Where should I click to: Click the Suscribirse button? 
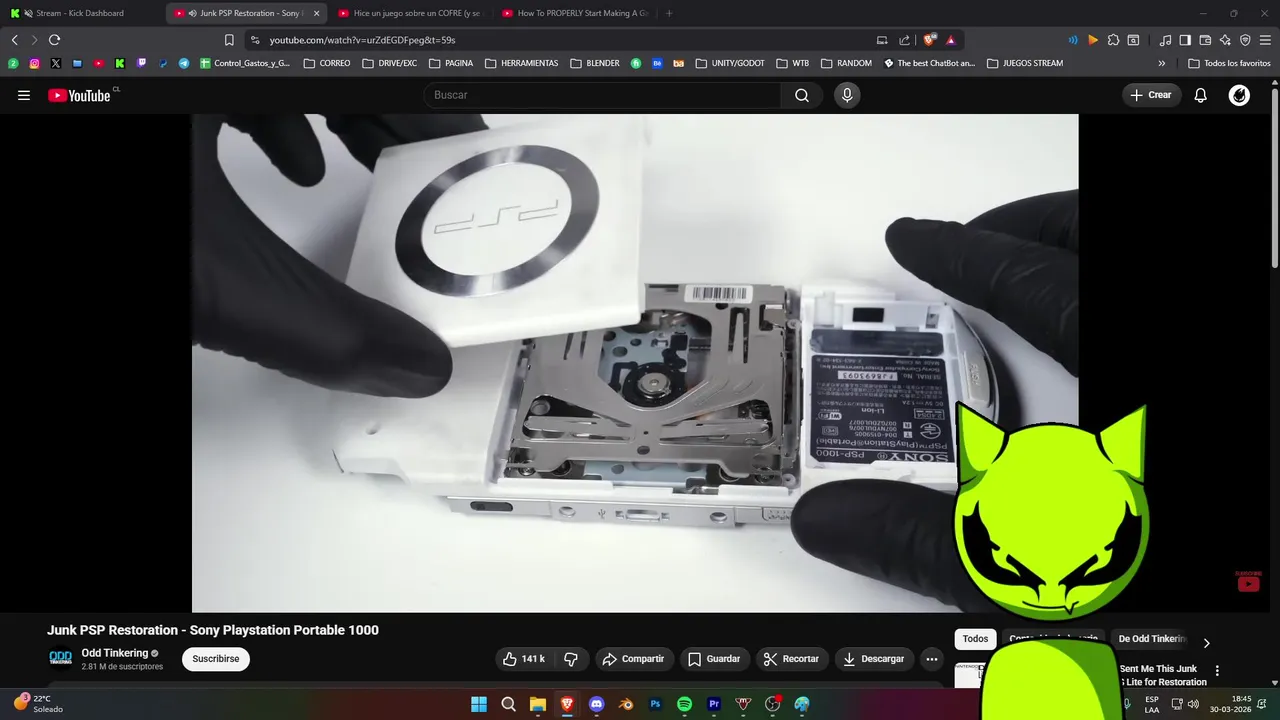(x=216, y=659)
